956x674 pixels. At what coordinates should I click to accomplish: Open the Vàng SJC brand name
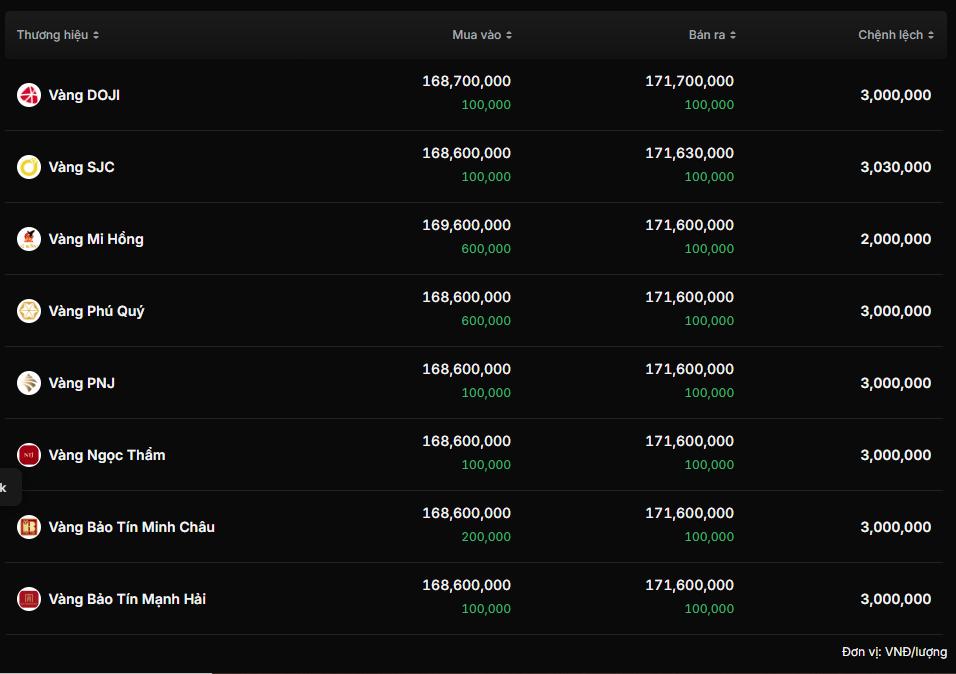(81, 167)
